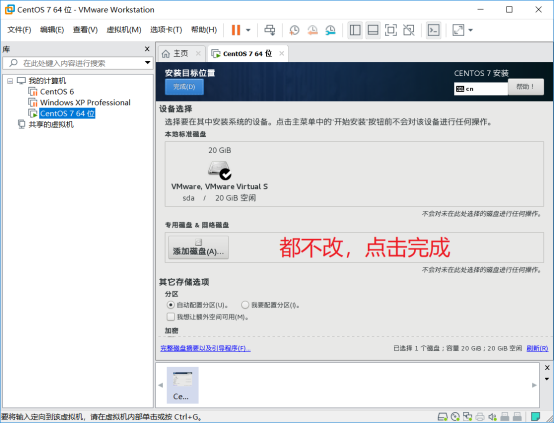This screenshot has width=554, height=423.
Task: Select the 20 GiB VMware virtual disk
Action: [x=219, y=174]
